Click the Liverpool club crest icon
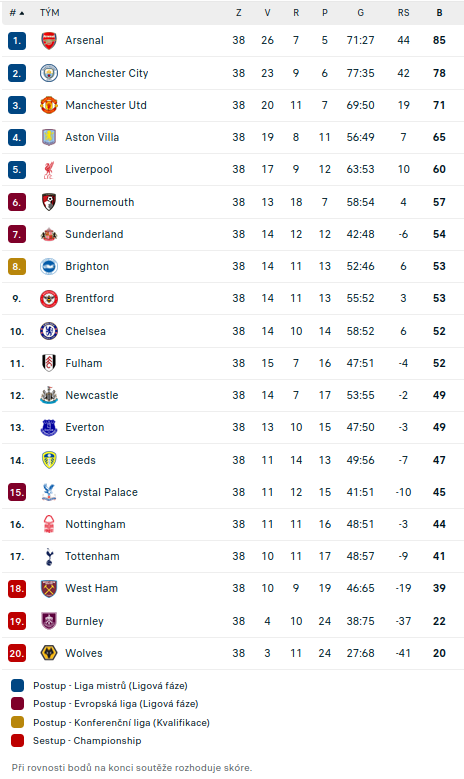The height and width of the screenshot is (779, 464). coord(49,169)
